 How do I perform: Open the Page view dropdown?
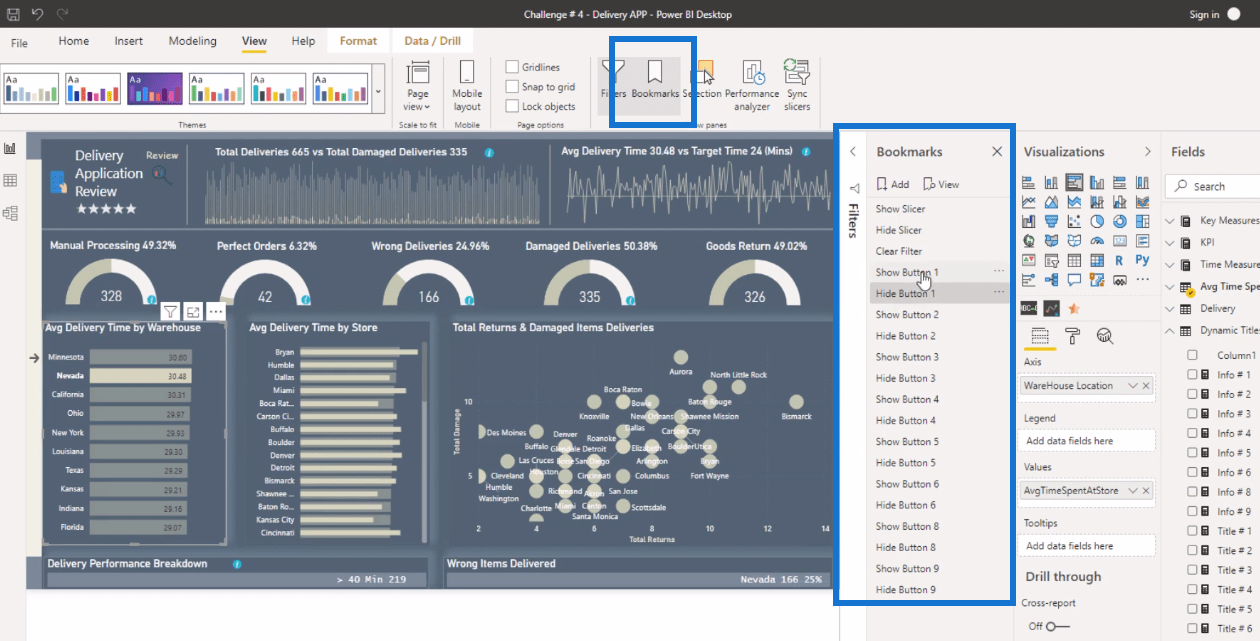[x=417, y=84]
